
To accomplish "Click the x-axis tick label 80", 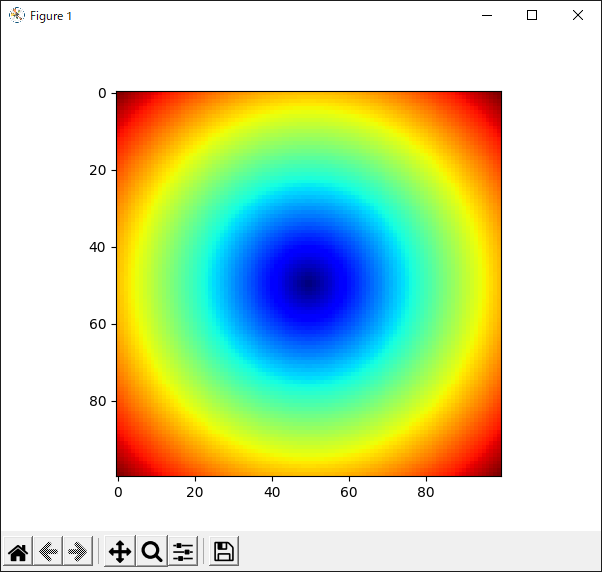I will [426, 492].
